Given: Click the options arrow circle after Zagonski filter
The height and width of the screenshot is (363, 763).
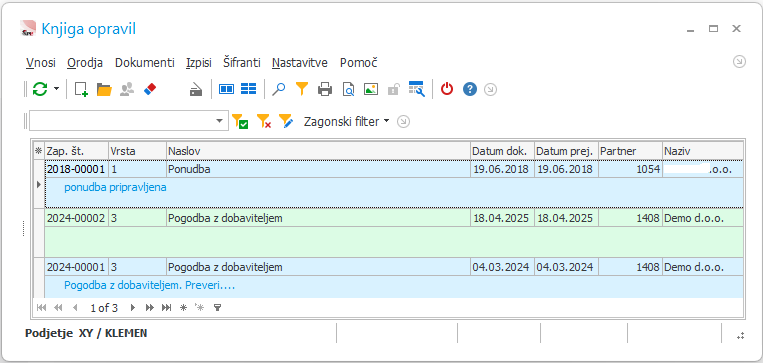Looking at the screenshot, I should pyautogui.click(x=403, y=122).
